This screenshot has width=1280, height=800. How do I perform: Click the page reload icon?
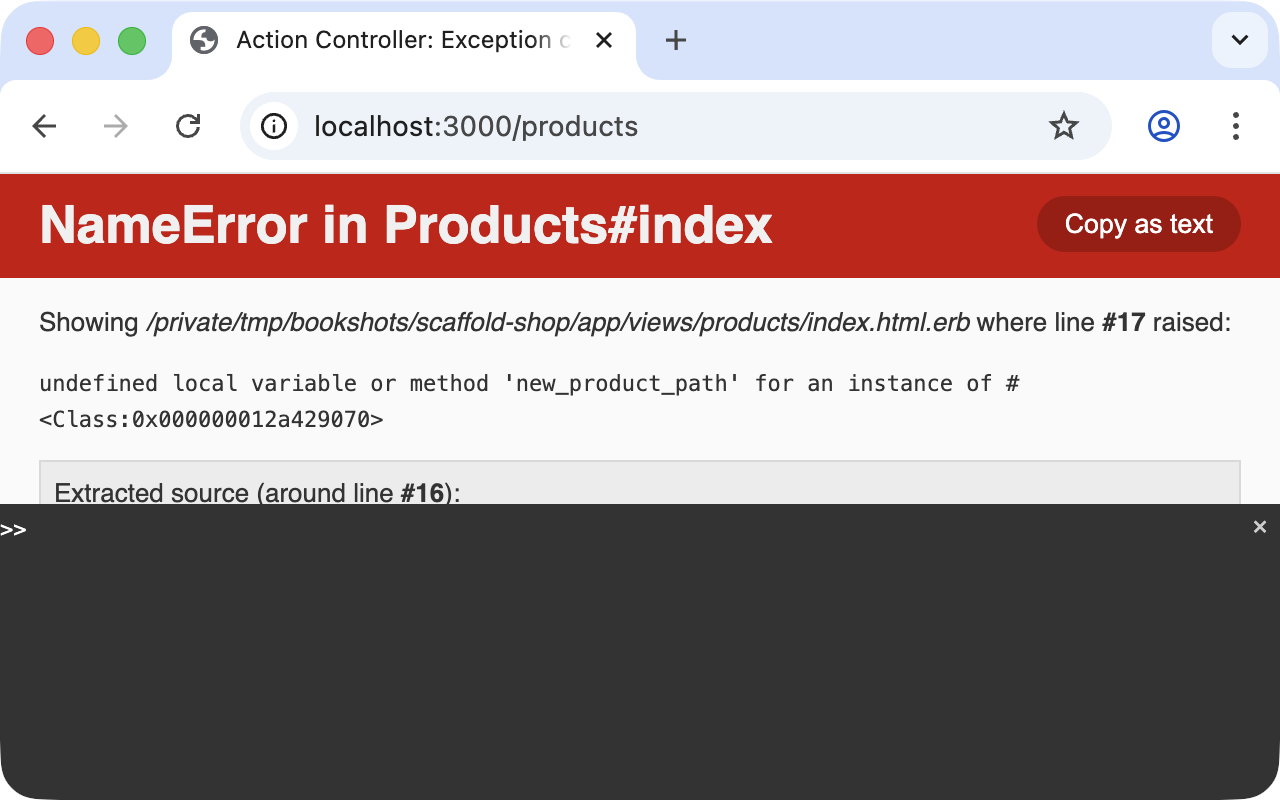[x=188, y=126]
